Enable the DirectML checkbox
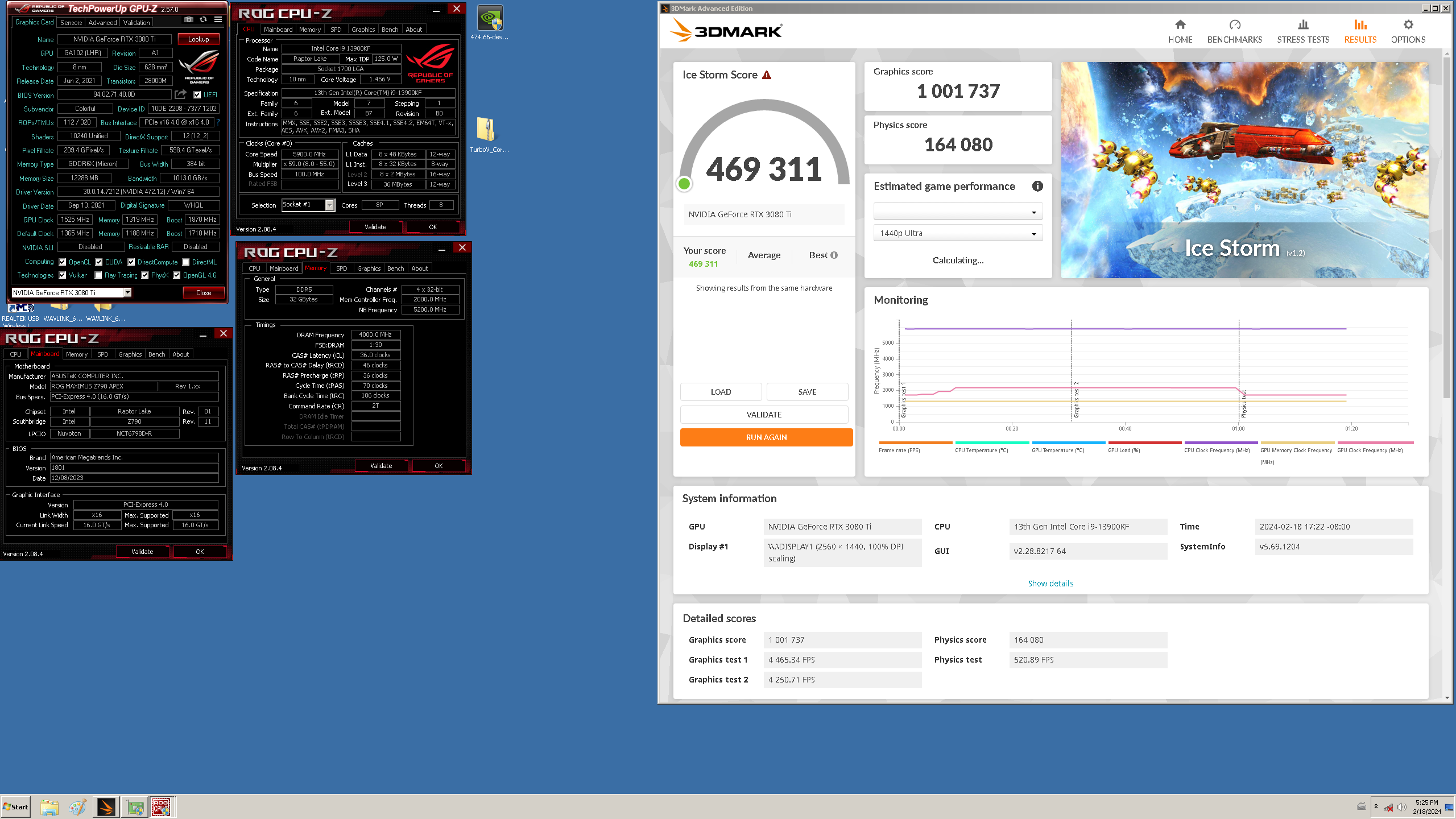Image resolution: width=1456 pixels, height=819 pixels. [x=186, y=262]
